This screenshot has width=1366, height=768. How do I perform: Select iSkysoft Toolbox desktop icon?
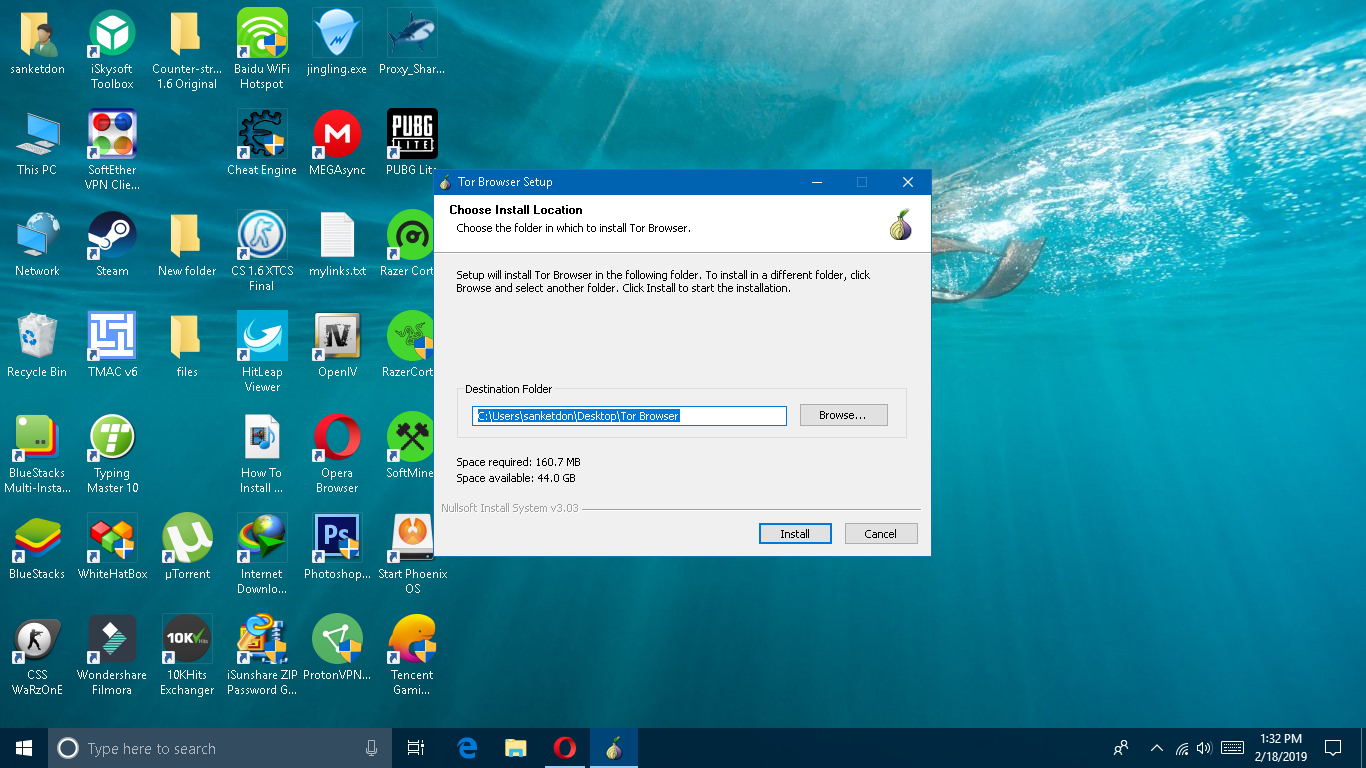(x=112, y=35)
